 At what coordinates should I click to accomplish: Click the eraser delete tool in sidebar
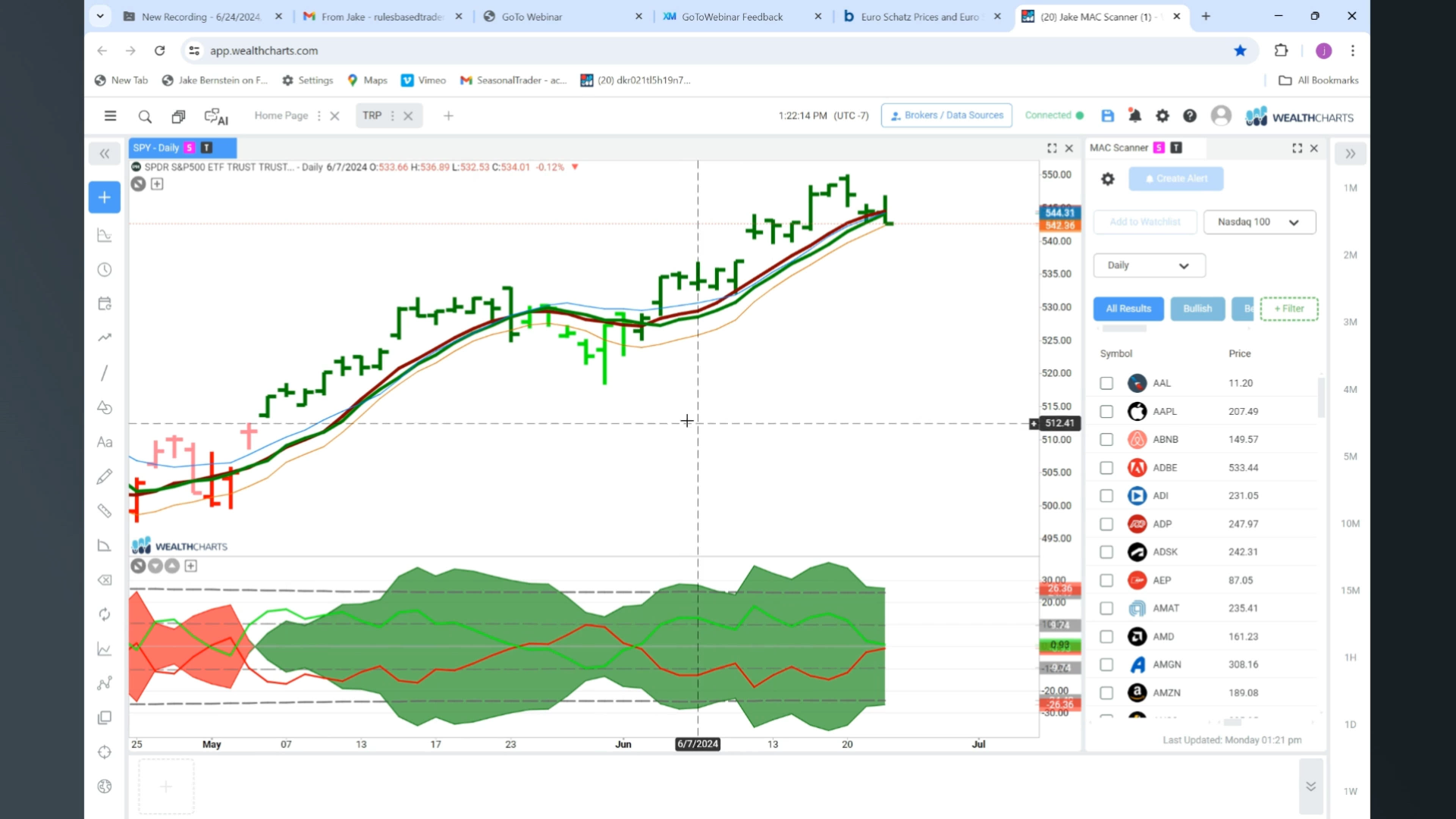pyautogui.click(x=105, y=580)
